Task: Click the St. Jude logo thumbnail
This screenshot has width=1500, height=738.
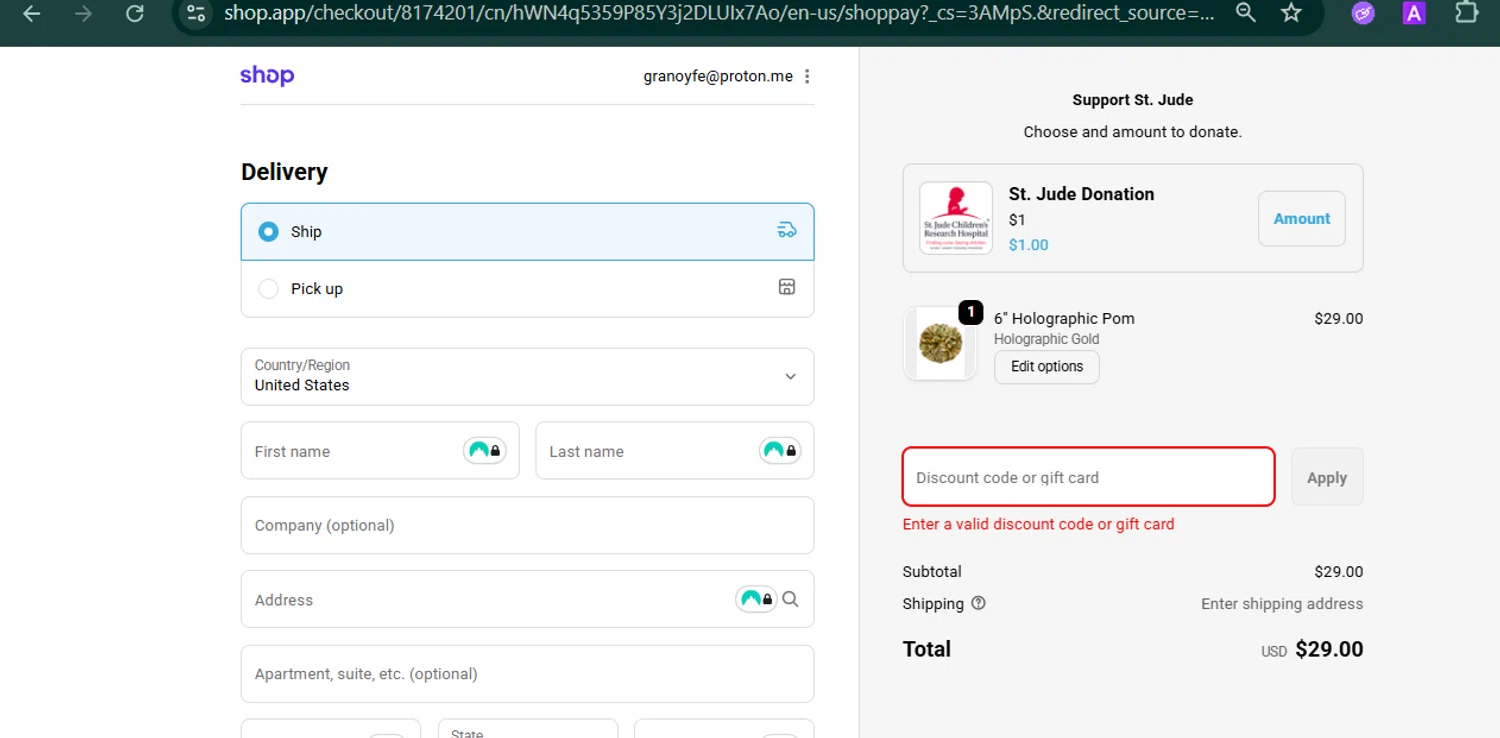Action: pyautogui.click(x=956, y=218)
